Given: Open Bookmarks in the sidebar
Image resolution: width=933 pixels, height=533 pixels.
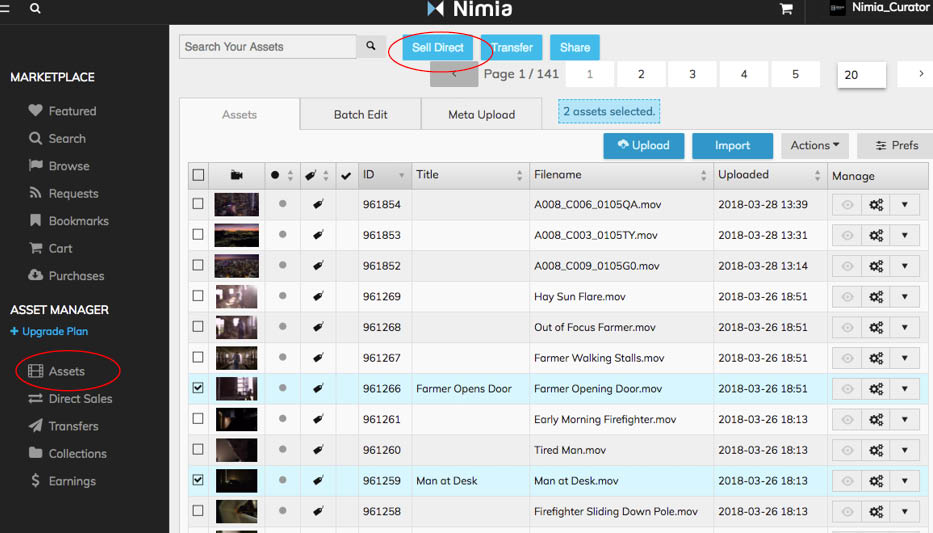Looking at the screenshot, I should 68,221.
